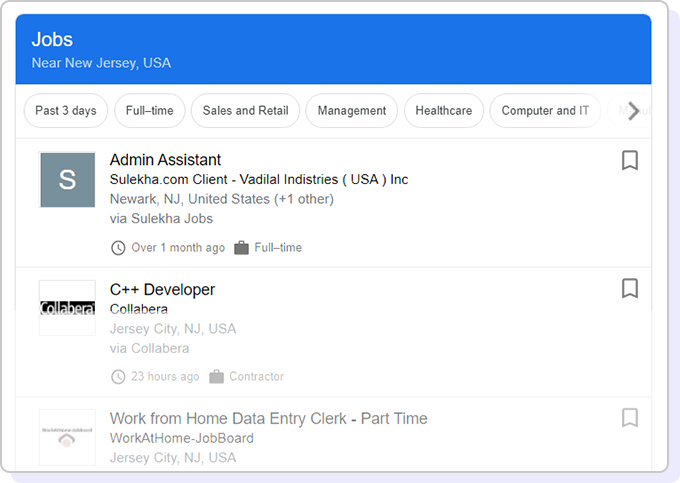Bookmark Work from Home Data Entry Clerk job
Screen dimensions: 680x483
(x=630, y=418)
